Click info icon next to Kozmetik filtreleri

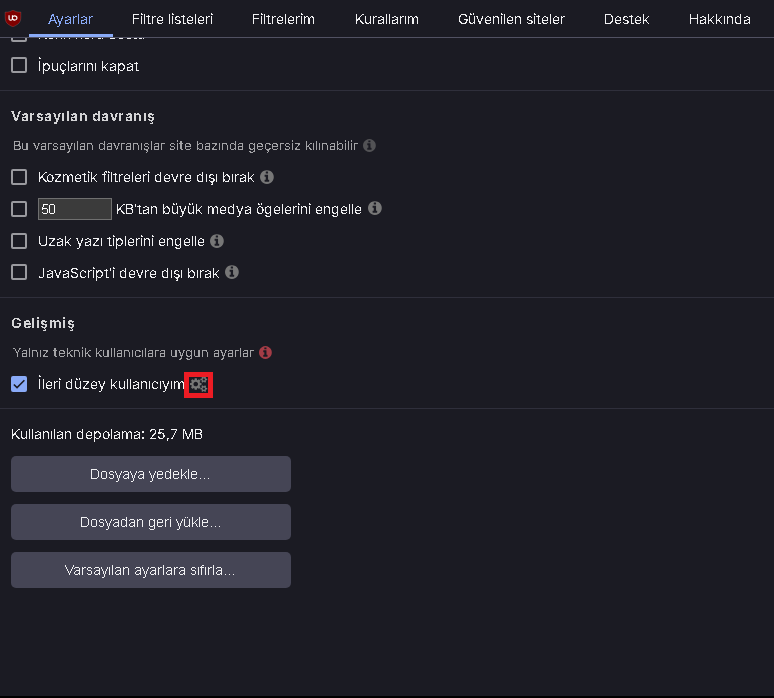266,177
